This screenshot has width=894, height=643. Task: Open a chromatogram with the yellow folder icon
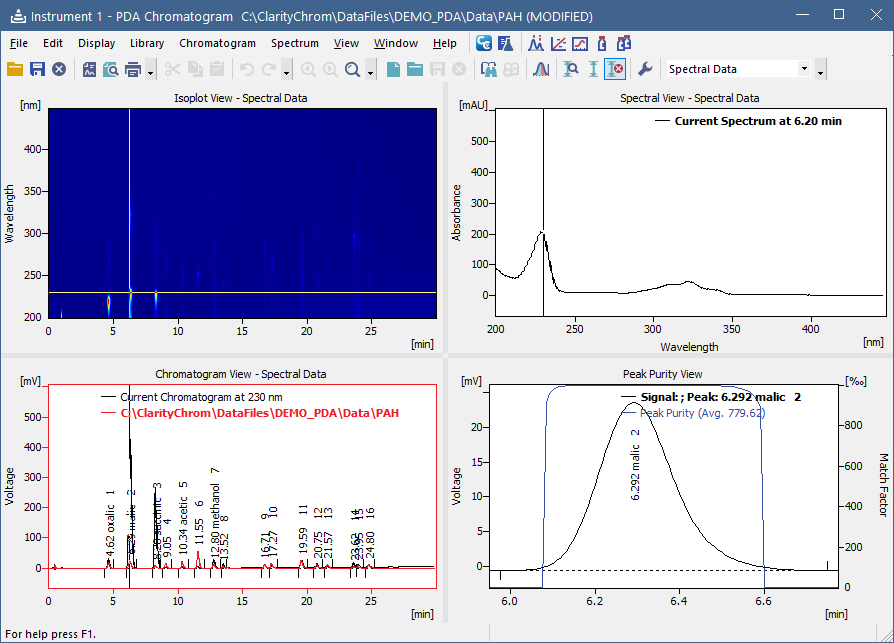tap(14, 70)
